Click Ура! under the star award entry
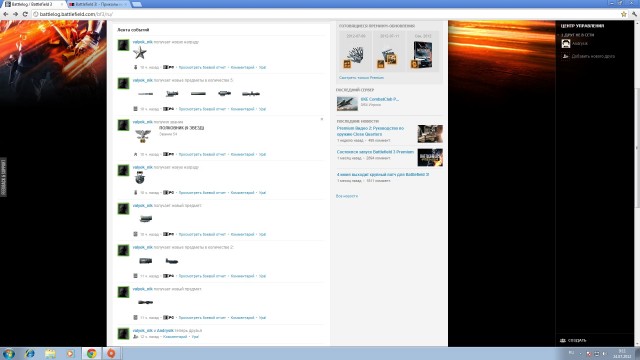Image resolution: width=640 pixels, height=360 pixels. [x=262, y=67]
